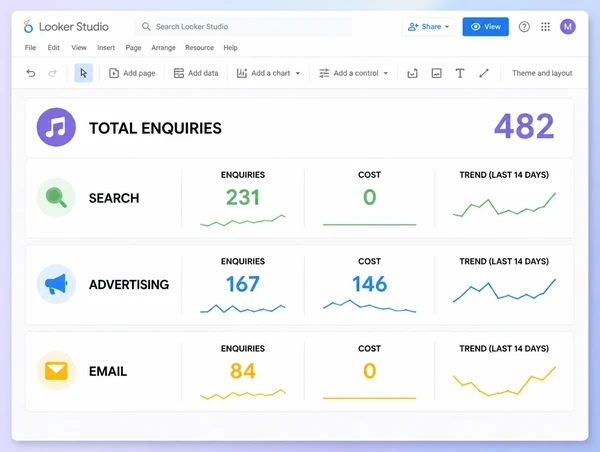Viewport: 600px width, 452px height.
Task: Select the pointer selection tool
Action: tap(83, 73)
